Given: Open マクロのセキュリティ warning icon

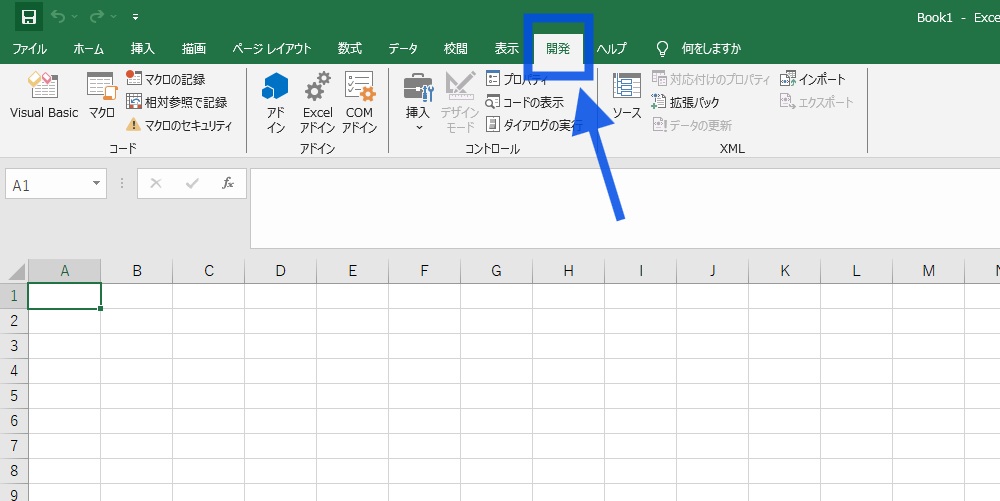Looking at the screenshot, I should (134, 125).
